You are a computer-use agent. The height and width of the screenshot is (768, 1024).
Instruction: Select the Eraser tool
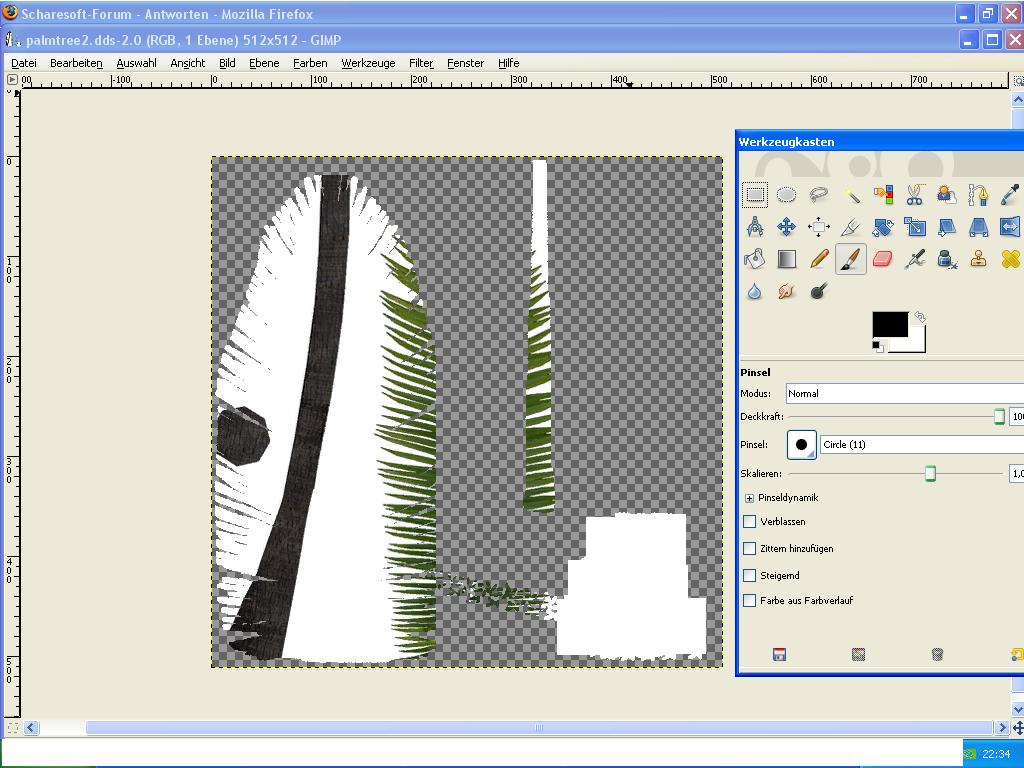(882, 259)
